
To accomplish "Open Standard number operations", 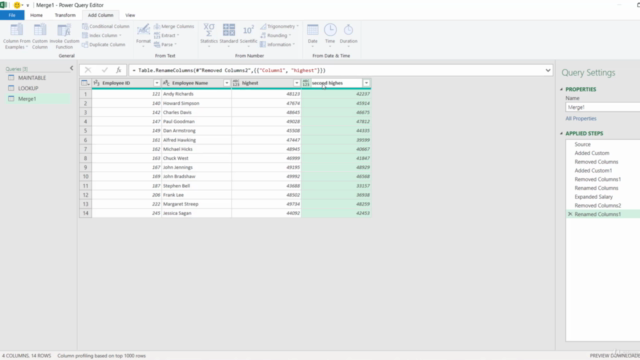I will pyautogui.click(x=229, y=36).
